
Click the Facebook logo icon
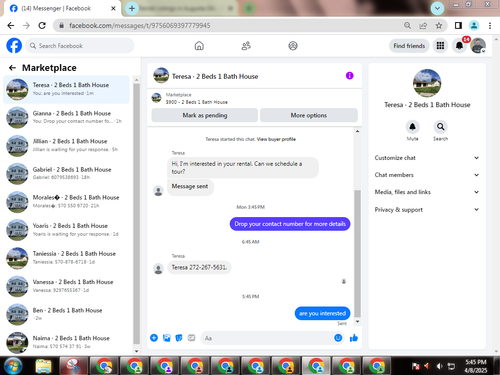click(x=14, y=46)
